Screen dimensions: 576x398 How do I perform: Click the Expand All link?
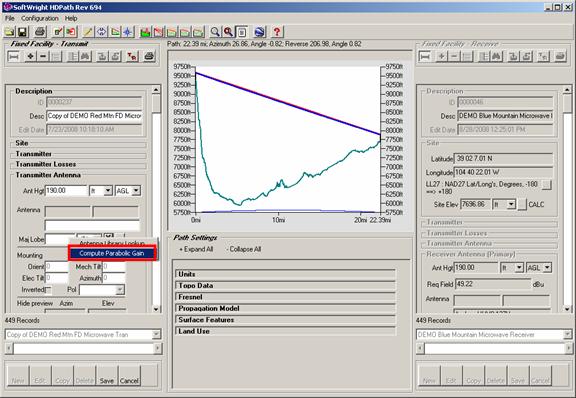click(x=196, y=249)
